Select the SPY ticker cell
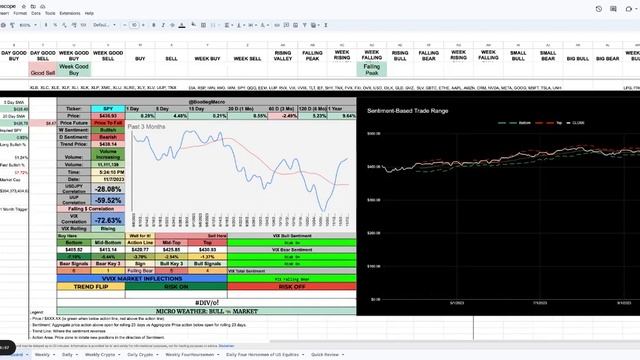The height and width of the screenshot is (360, 640). [108, 109]
